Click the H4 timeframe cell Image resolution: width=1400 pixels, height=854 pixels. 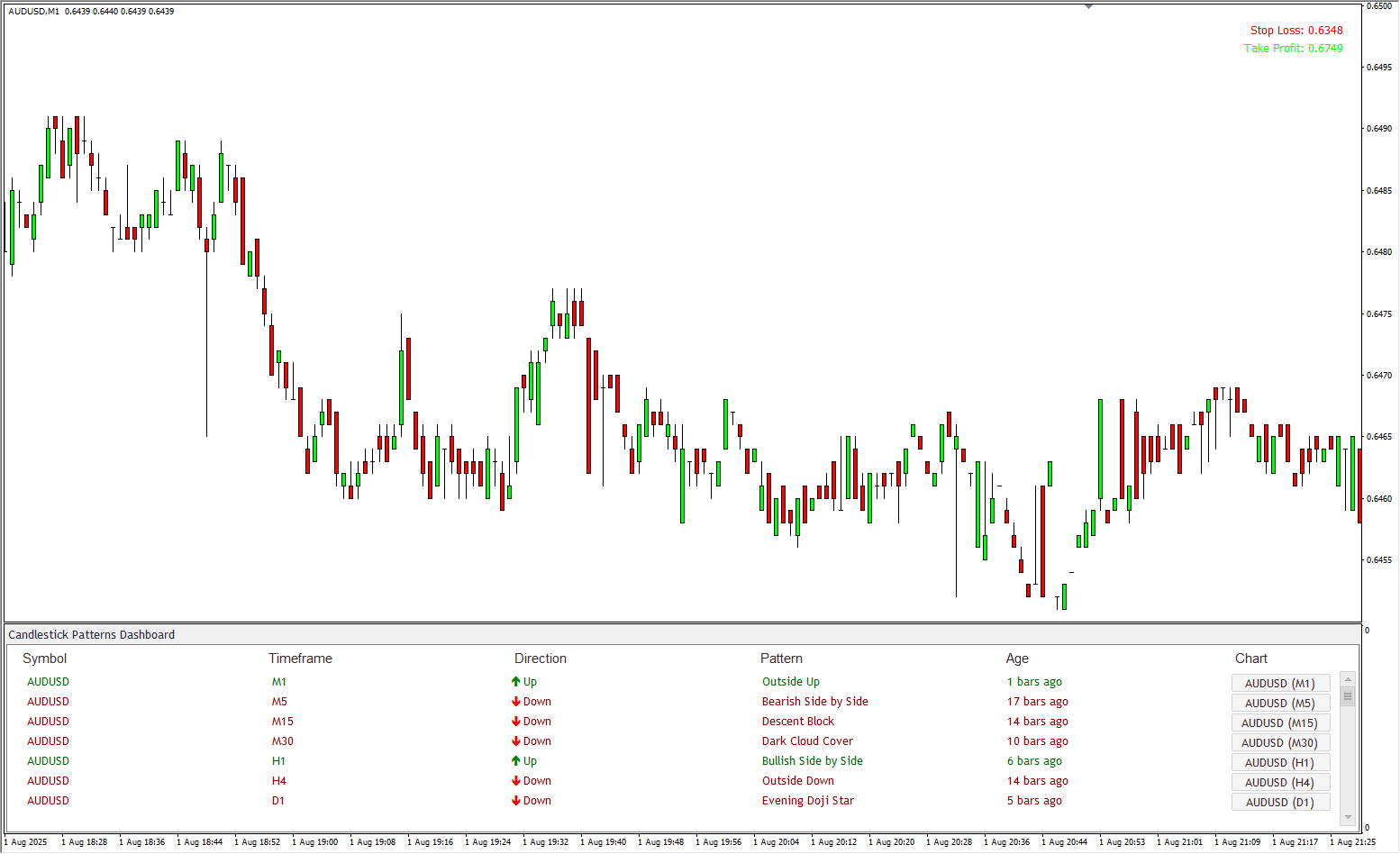pos(279,781)
